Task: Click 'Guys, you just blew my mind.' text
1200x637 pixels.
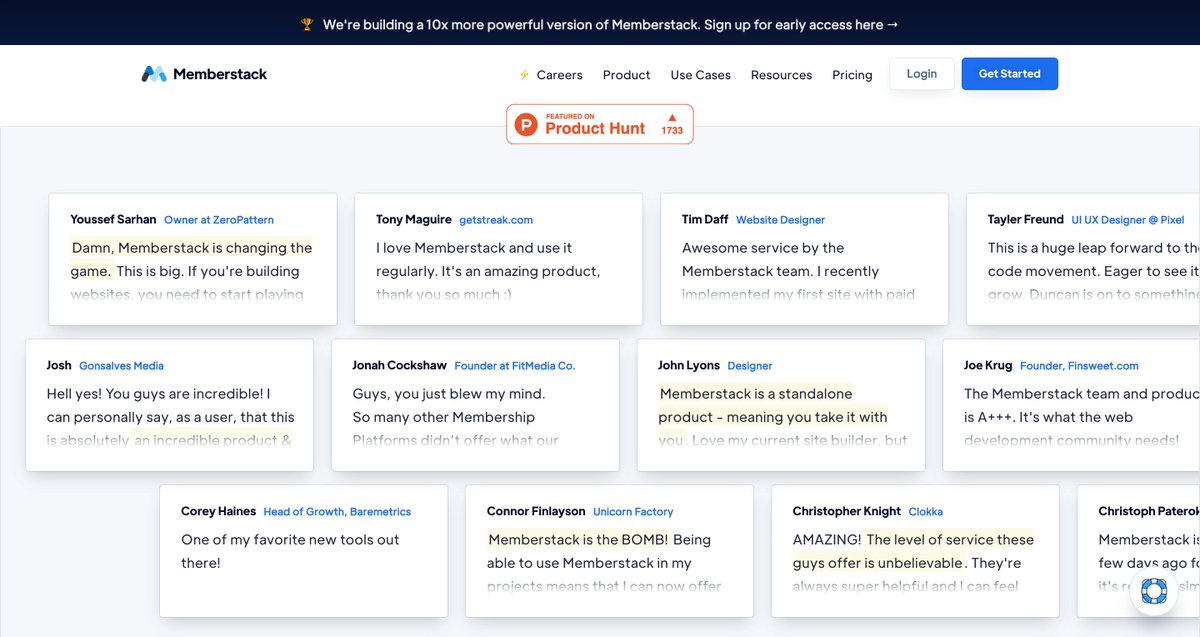Action: 449,394
